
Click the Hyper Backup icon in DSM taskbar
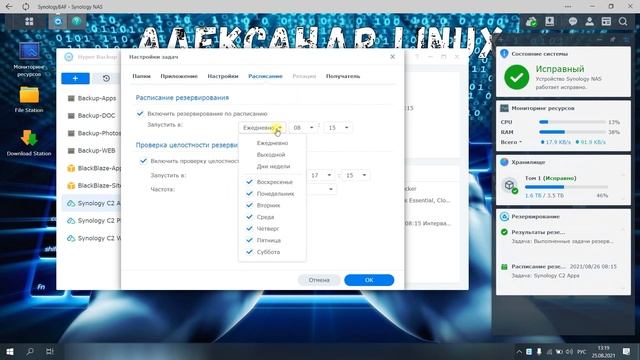click(x=58, y=22)
